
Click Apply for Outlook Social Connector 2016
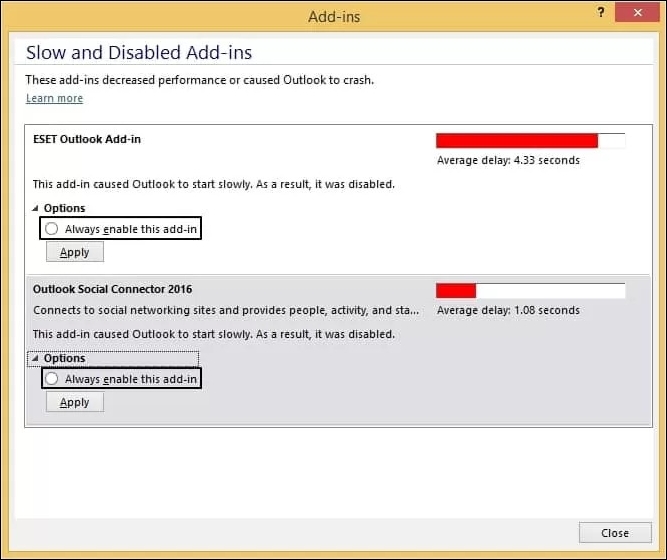coord(75,402)
